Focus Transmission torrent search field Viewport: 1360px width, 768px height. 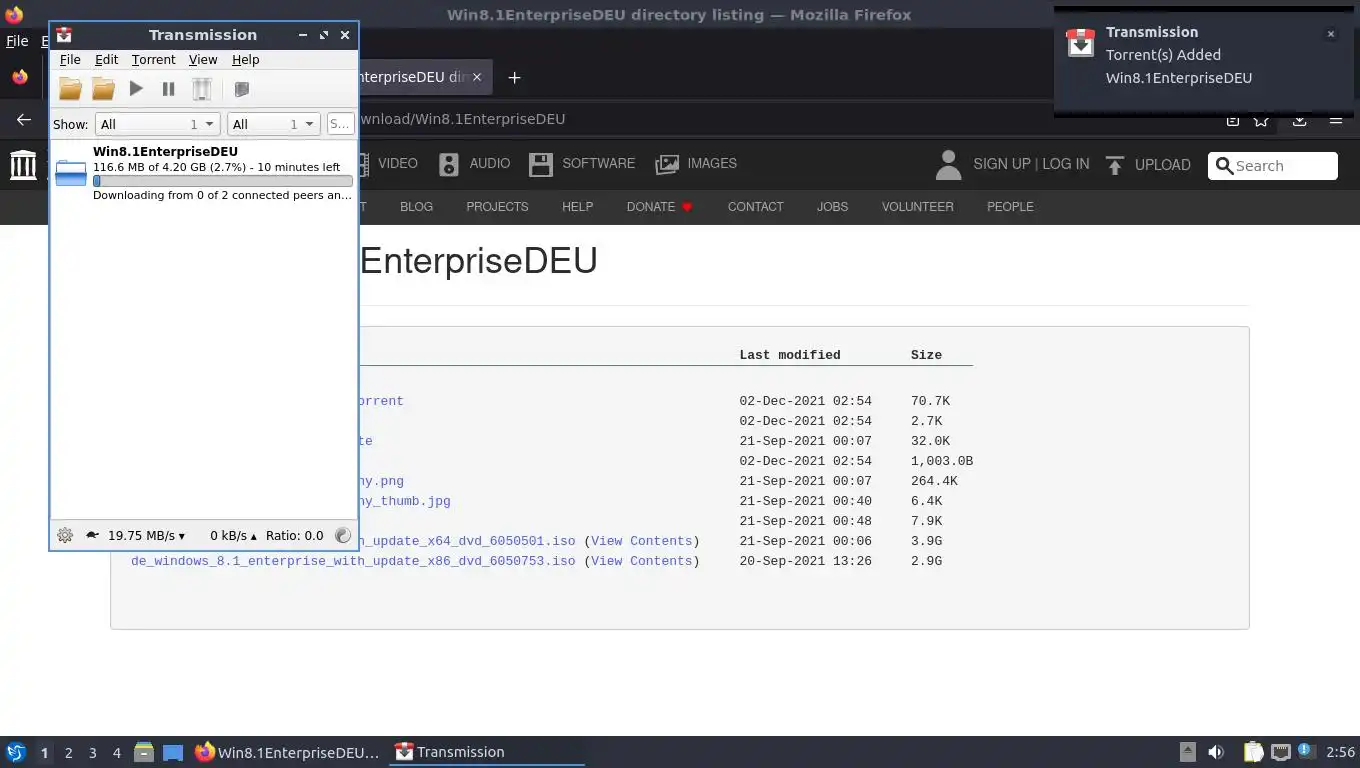pos(340,124)
